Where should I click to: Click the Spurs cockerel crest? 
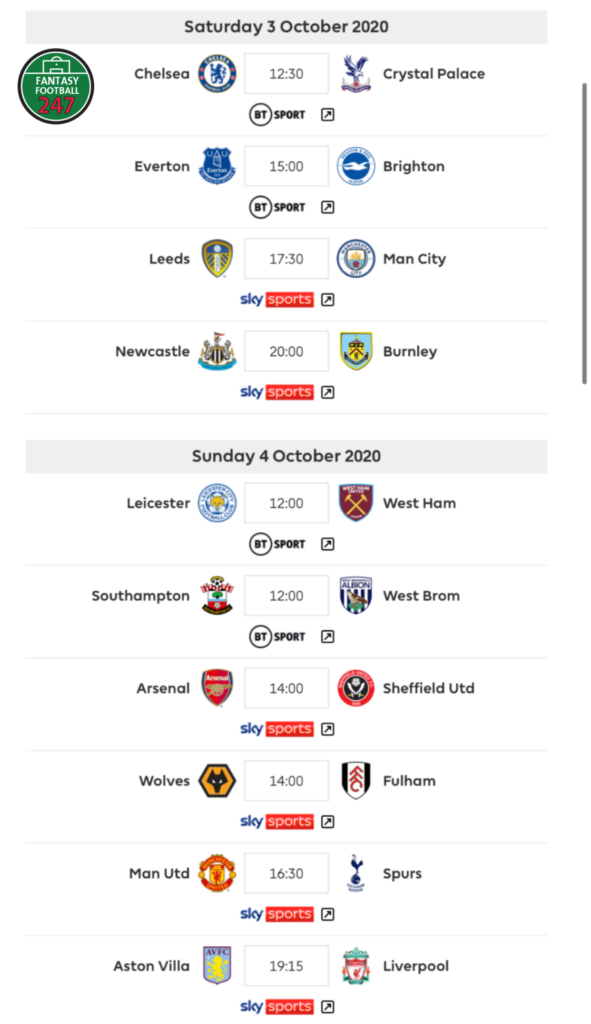click(x=355, y=873)
